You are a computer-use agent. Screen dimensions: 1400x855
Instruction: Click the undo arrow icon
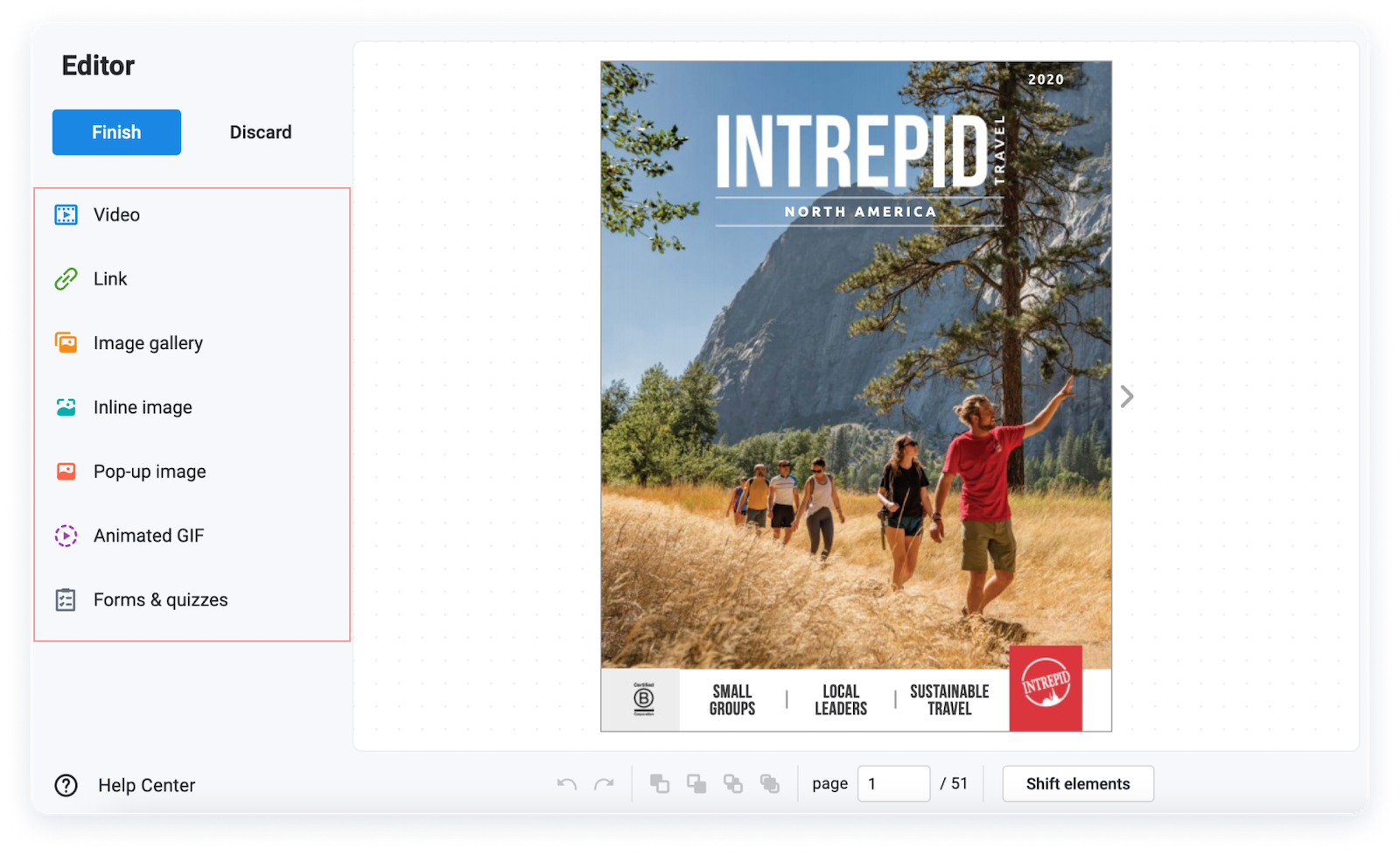[567, 784]
